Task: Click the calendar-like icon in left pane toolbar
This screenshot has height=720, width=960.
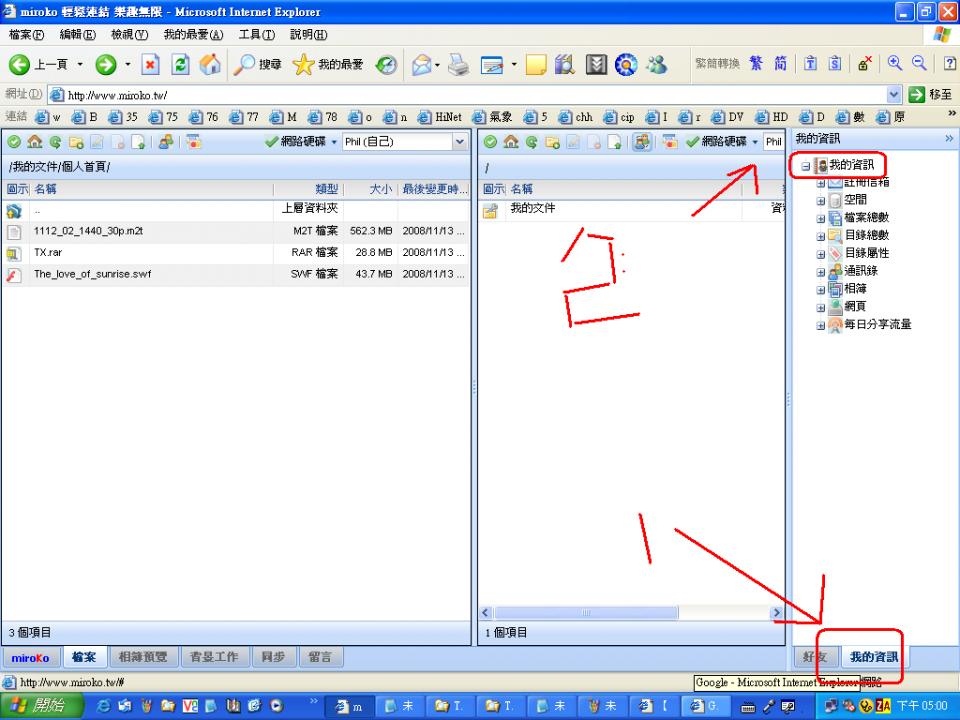Action: point(193,142)
